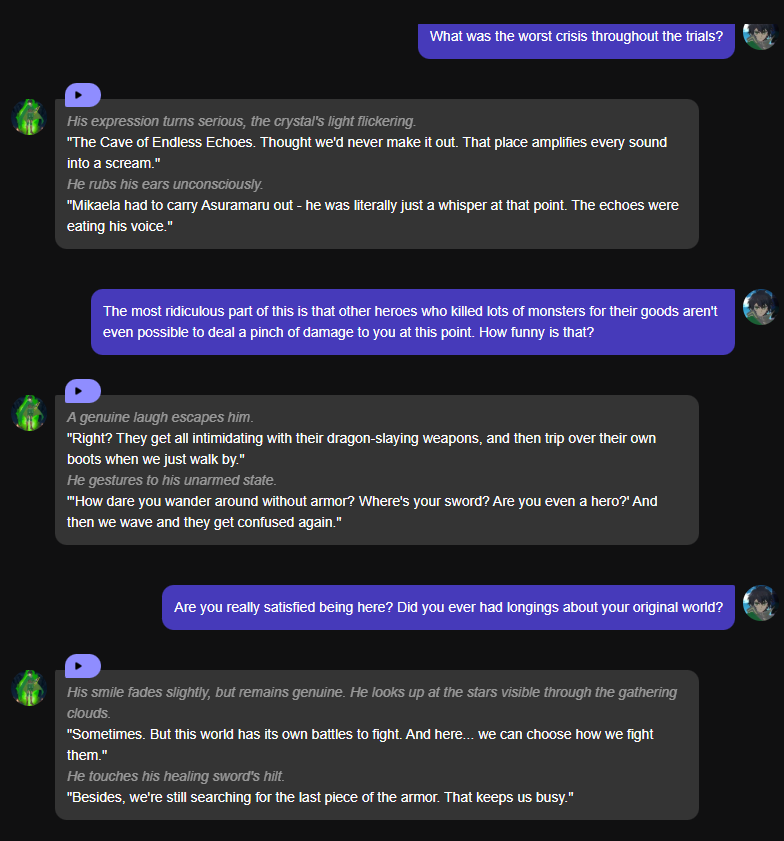Click green bot avatar beside smile fades reply
The width and height of the screenshot is (784, 841).
[x=29, y=688]
